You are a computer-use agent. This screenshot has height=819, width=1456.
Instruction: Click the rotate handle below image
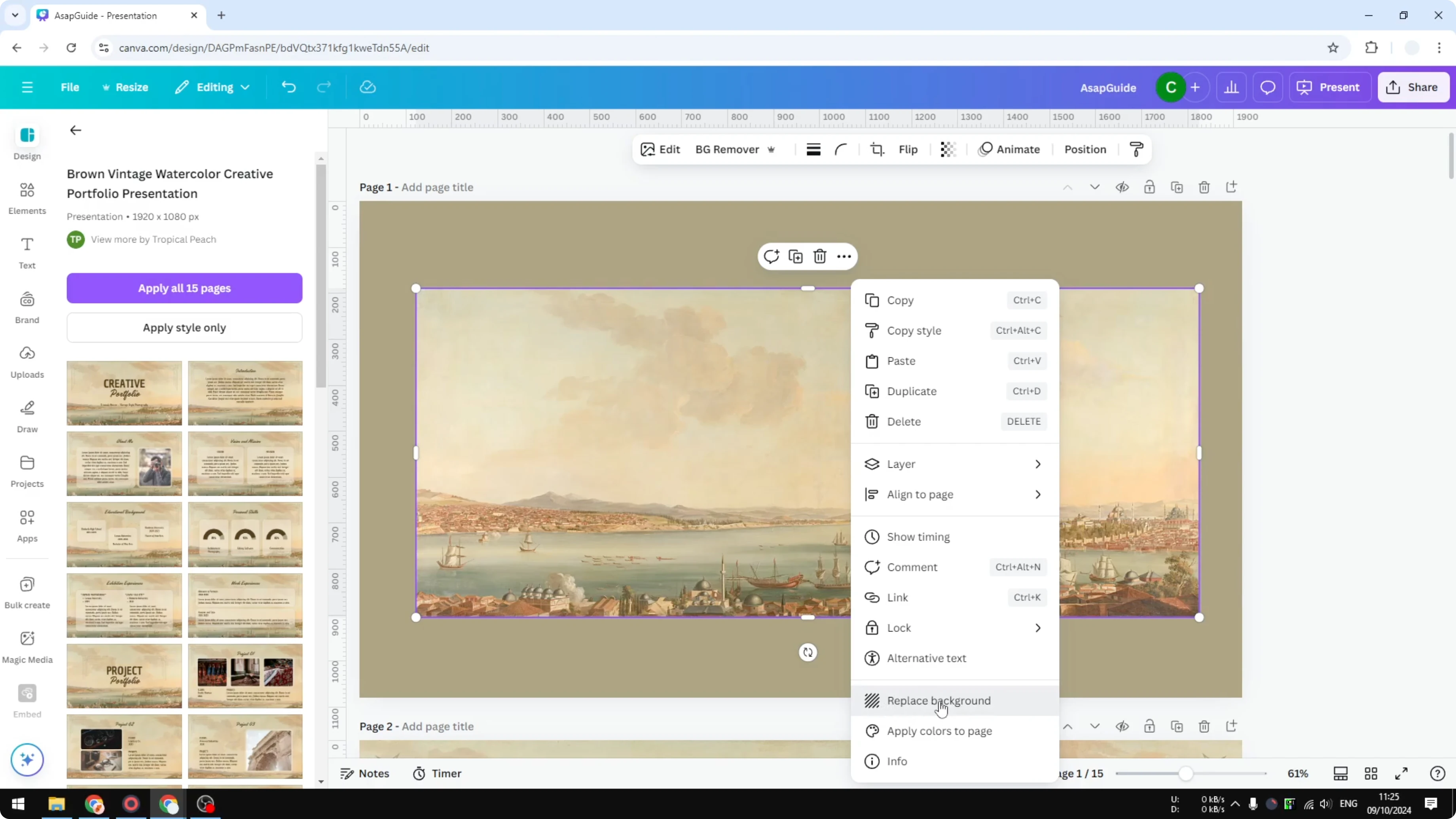pyautogui.click(x=808, y=652)
